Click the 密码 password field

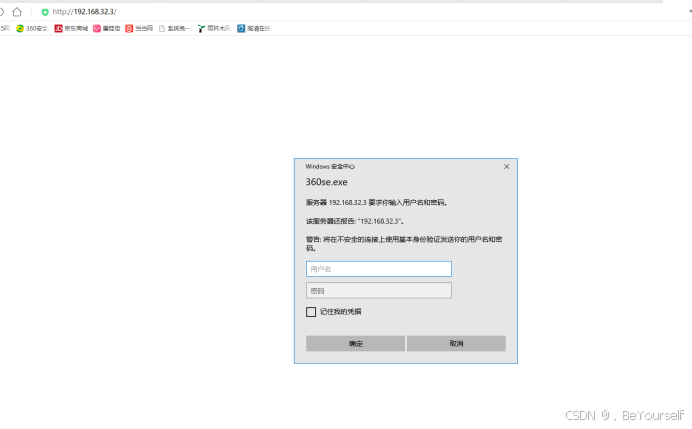coord(379,290)
